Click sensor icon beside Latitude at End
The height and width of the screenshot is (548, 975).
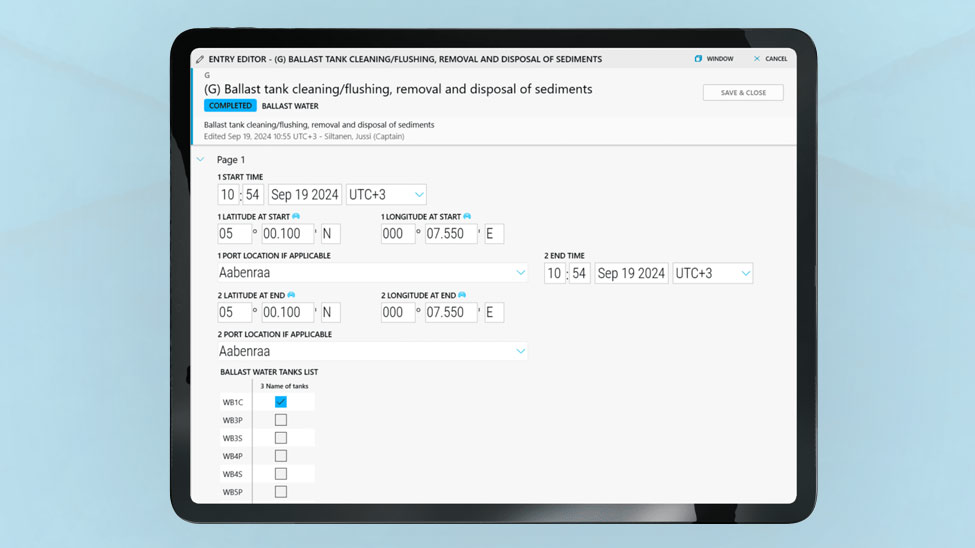click(x=291, y=295)
